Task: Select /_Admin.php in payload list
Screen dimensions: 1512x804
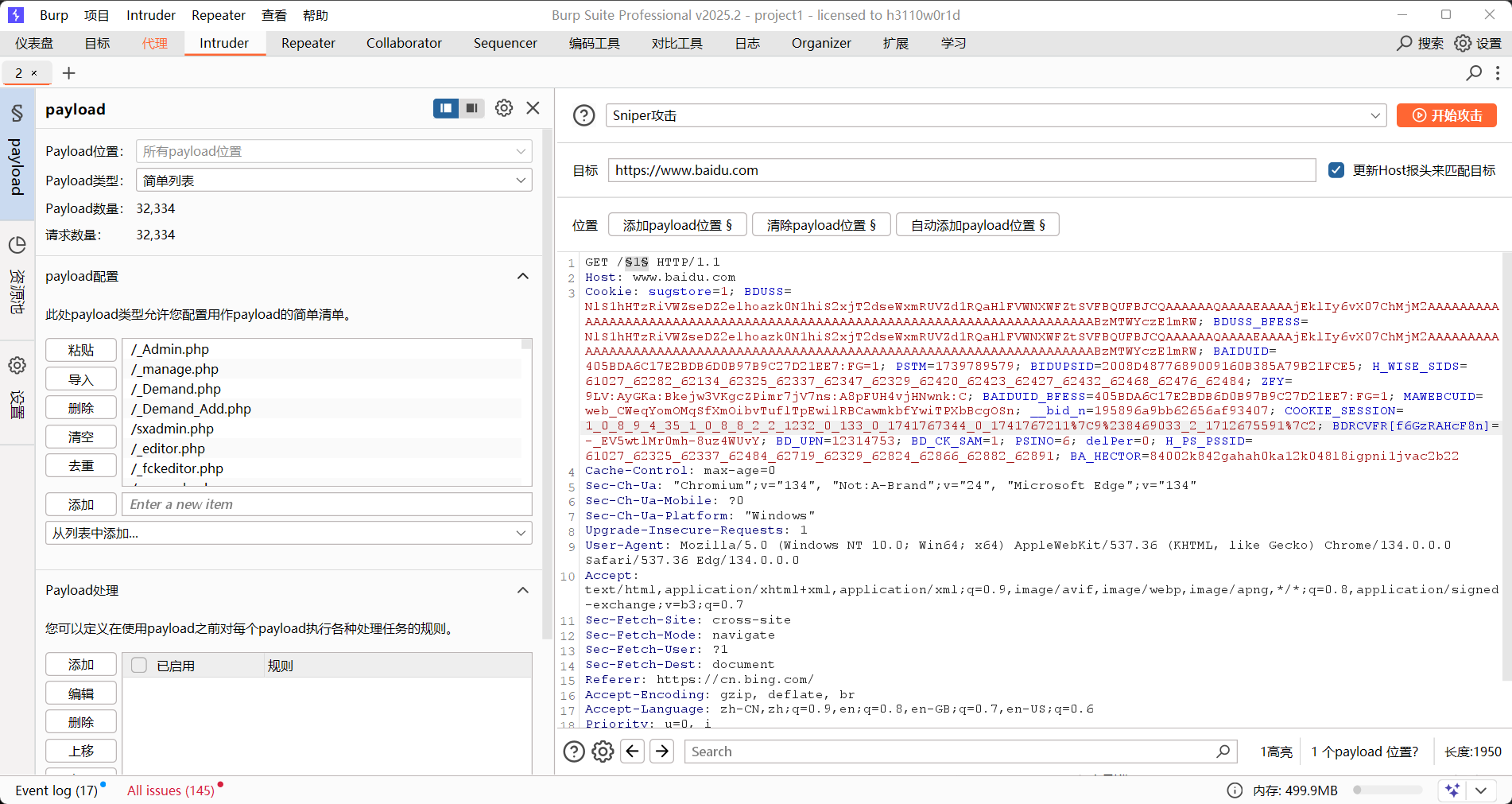Action: point(322,349)
